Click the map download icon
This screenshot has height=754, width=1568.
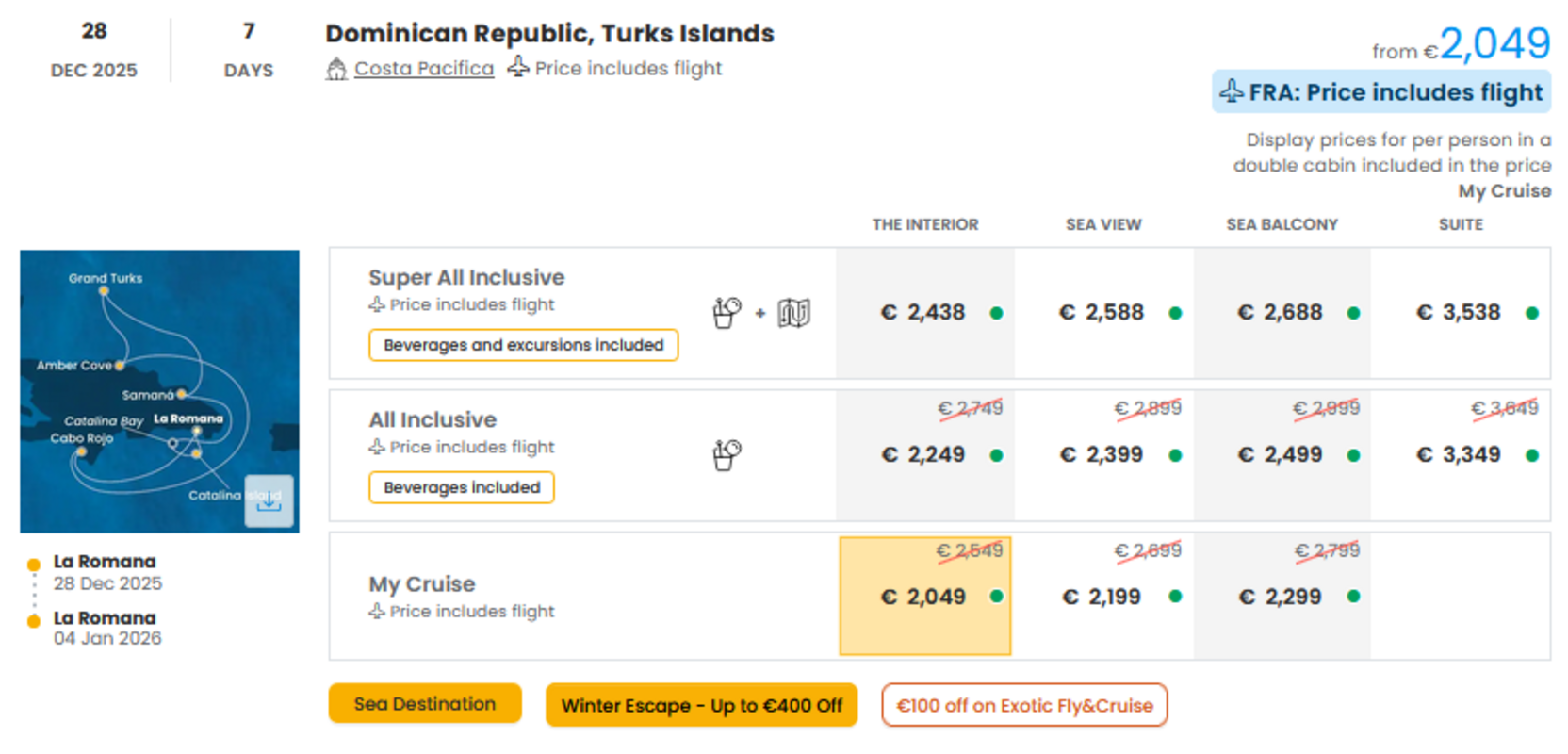click(269, 500)
